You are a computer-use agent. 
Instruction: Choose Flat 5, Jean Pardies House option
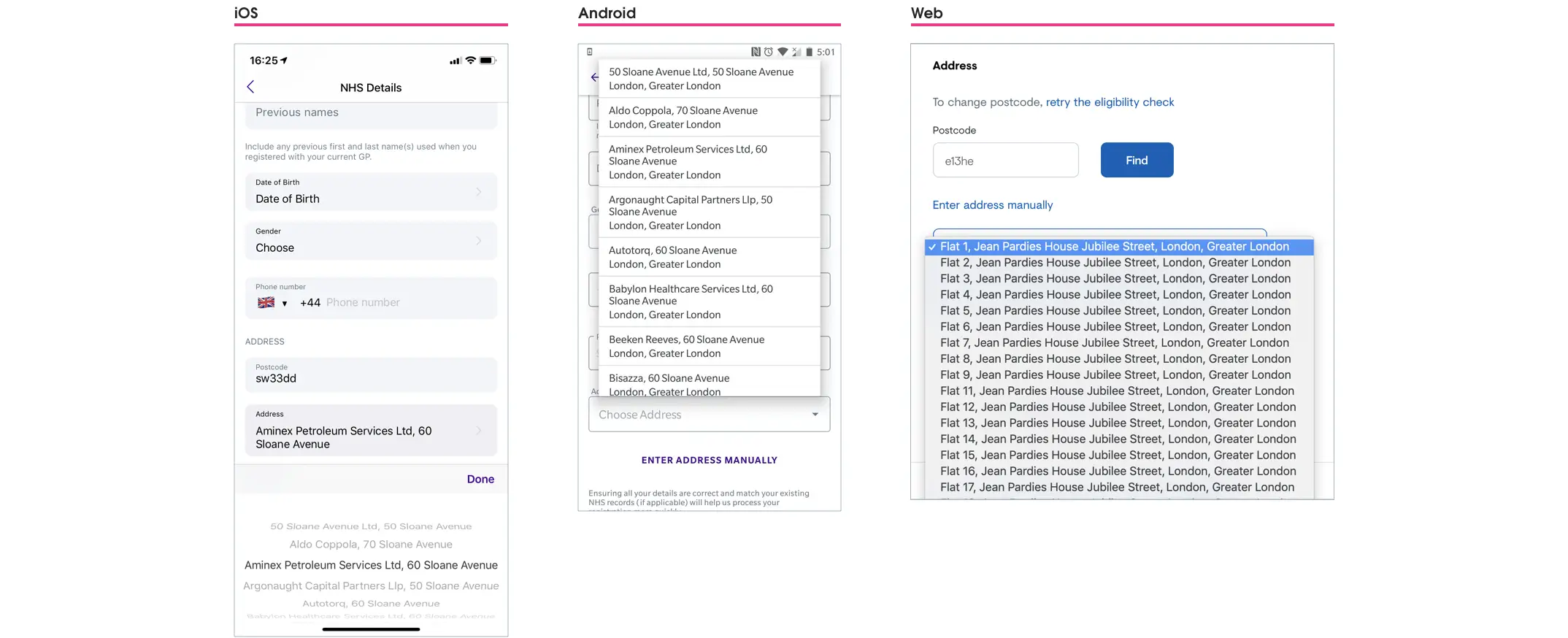[1115, 311]
